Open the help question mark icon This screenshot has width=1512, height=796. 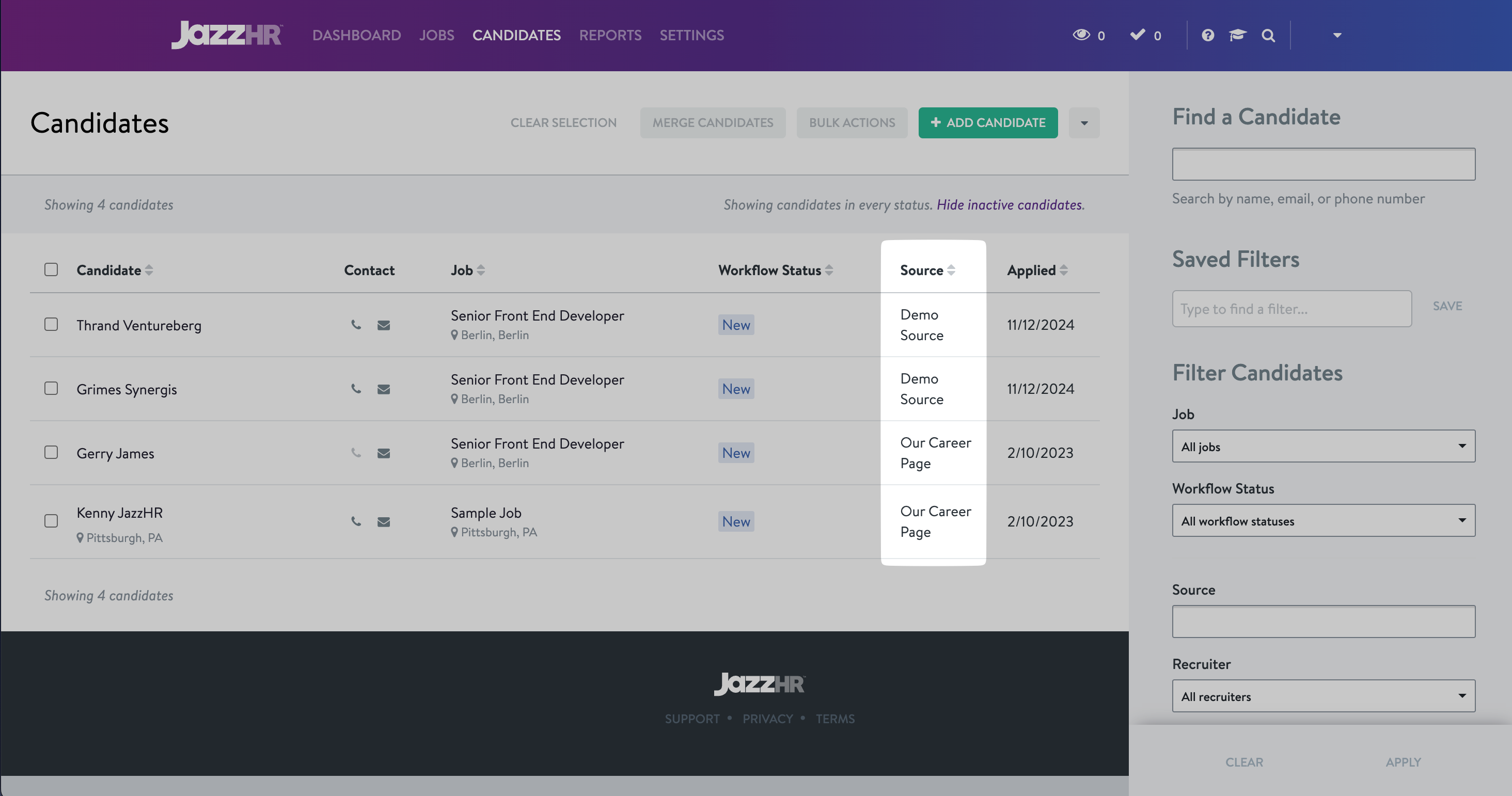(1207, 35)
